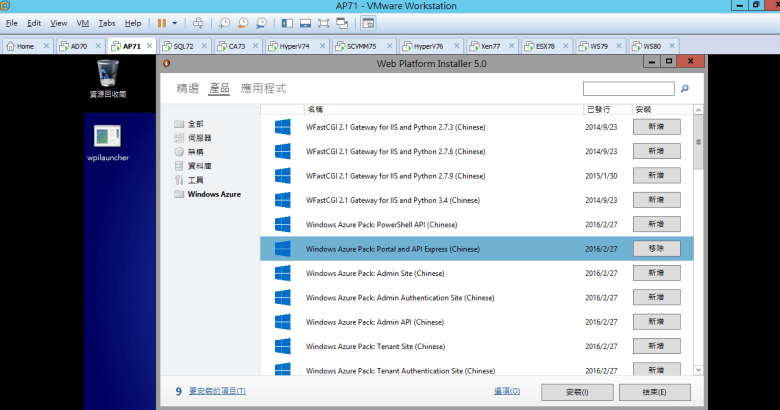The image size is (780, 410).
Task: Click the take snapshot clock icon
Action: [225, 22]
